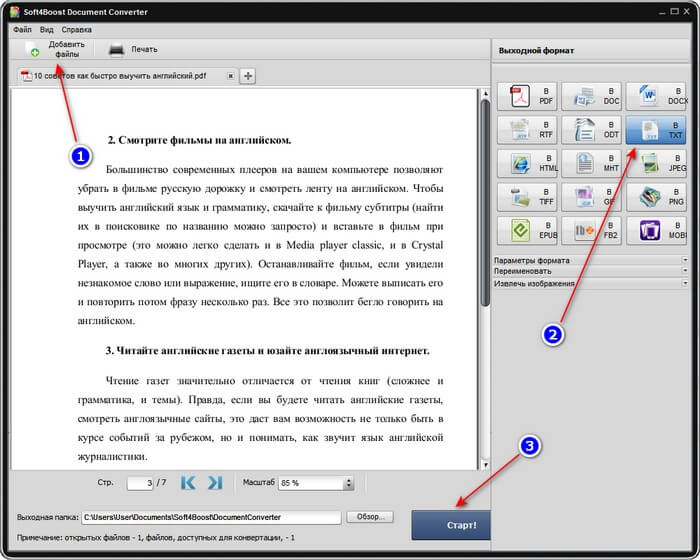Screen dimensions: 700x560
Task: Select the To EPUB output format
Action: click(x=527, y=230)
